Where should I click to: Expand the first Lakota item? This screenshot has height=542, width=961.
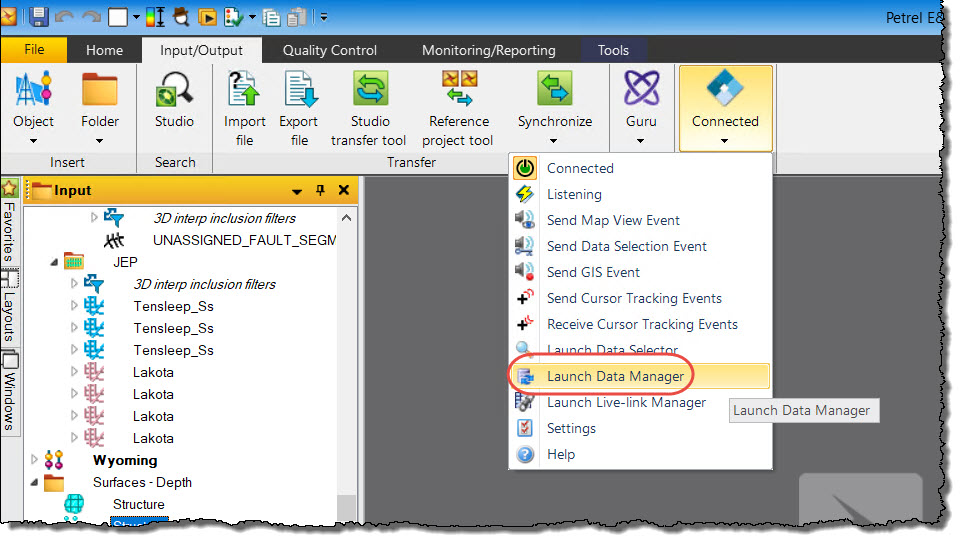[74, 372]
